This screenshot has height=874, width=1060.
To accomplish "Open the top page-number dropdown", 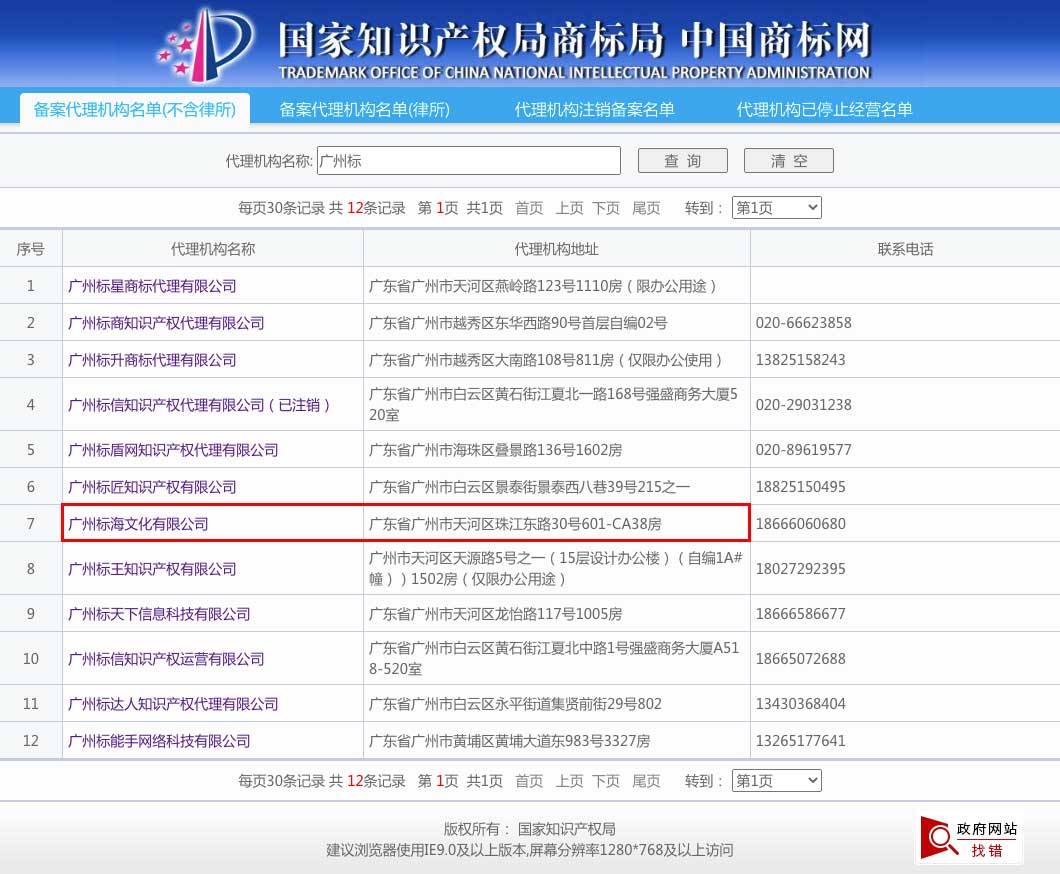I will (x=776, y=208).
